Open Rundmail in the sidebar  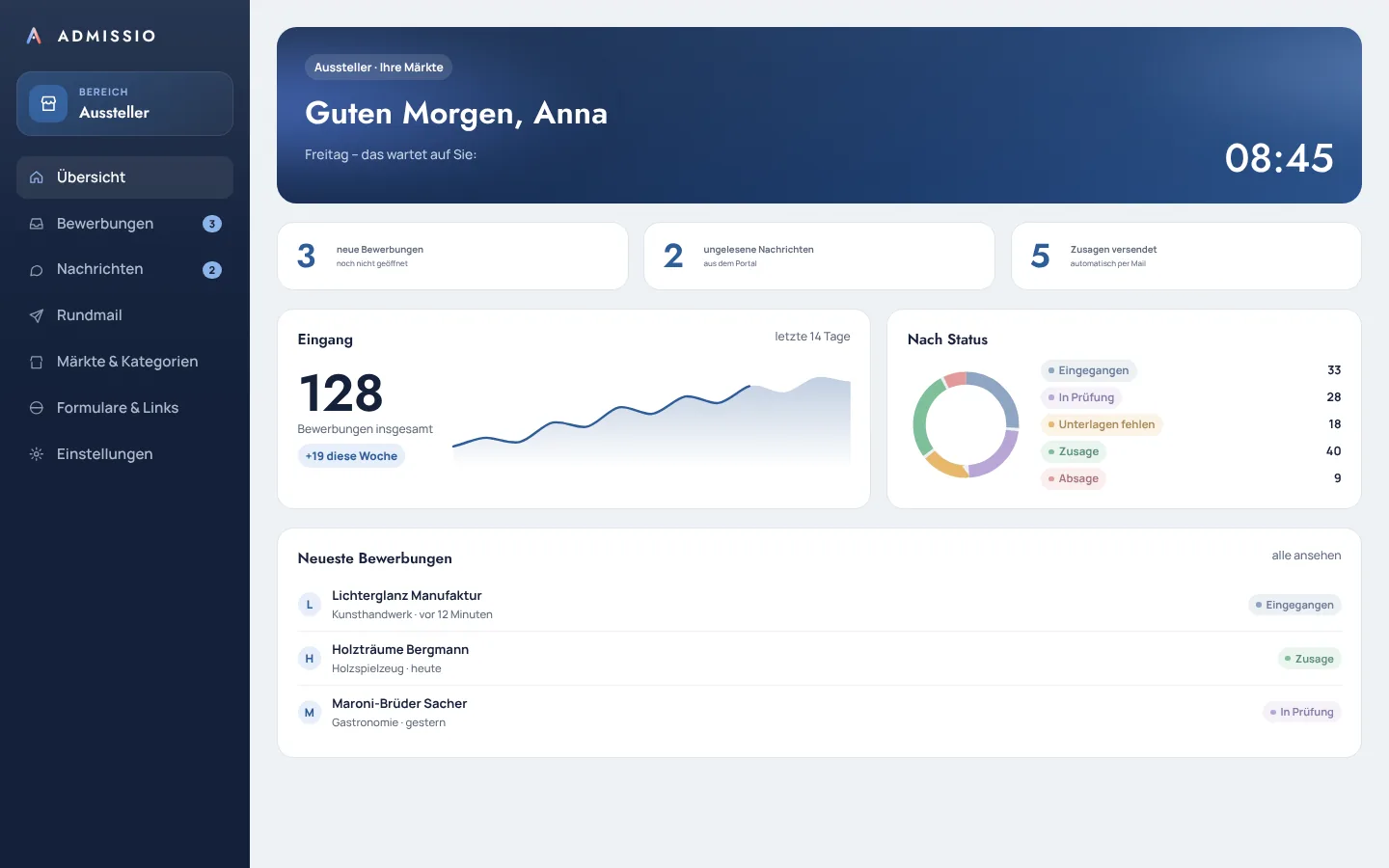124,315
